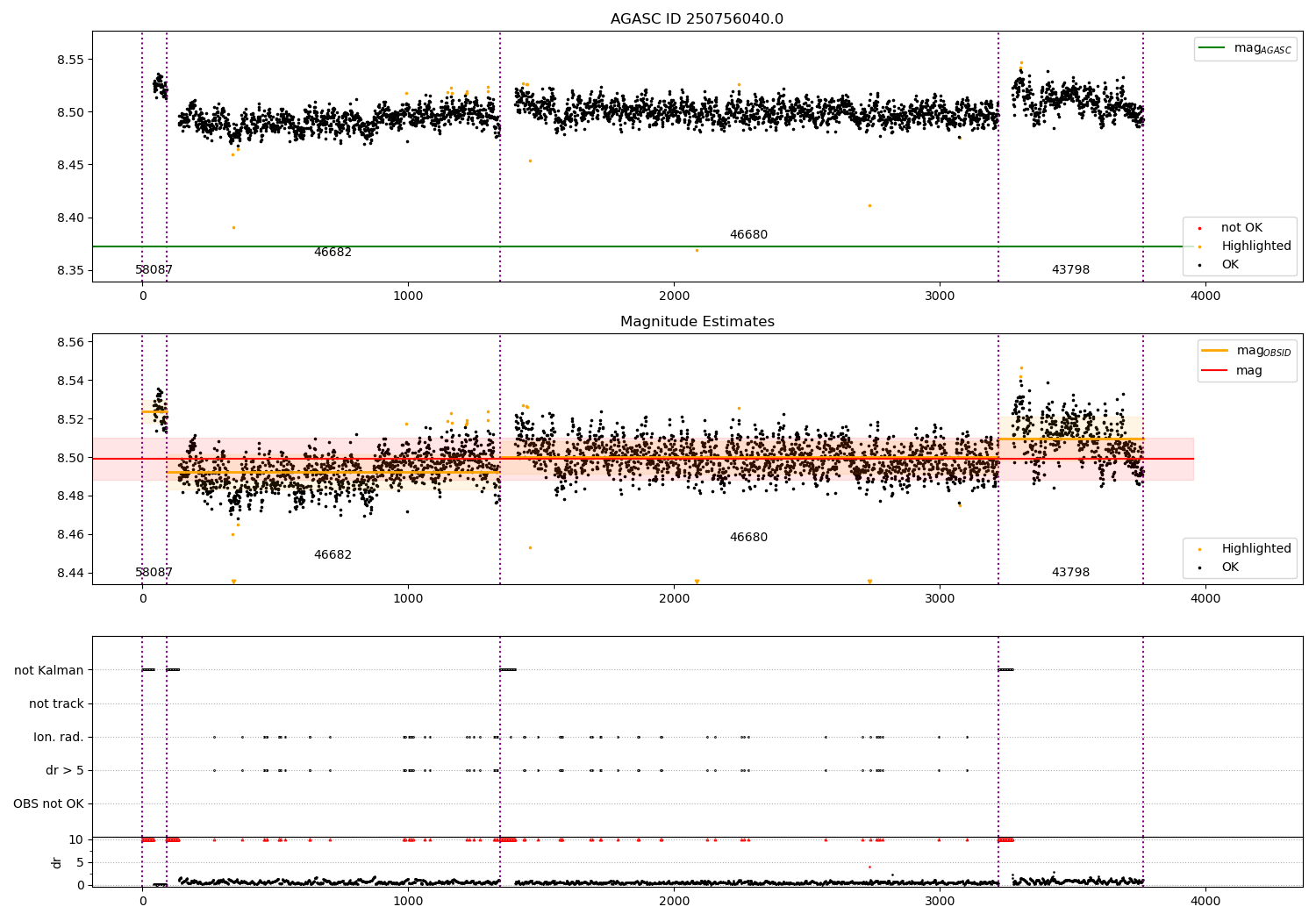Click the "not Kalman" row label
1316x921 pixels.
(49, 671)
